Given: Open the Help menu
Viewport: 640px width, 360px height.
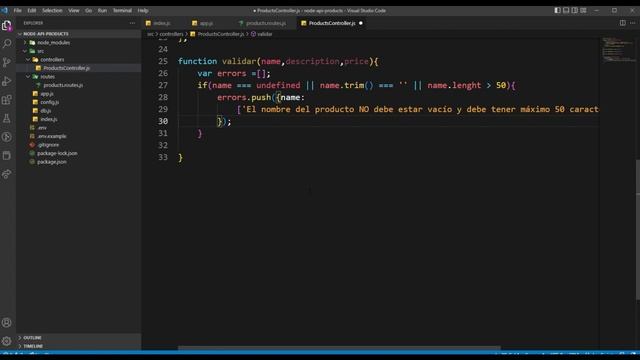Looking at the screenshot, I should pyautogui.click(x=143, y=11).
